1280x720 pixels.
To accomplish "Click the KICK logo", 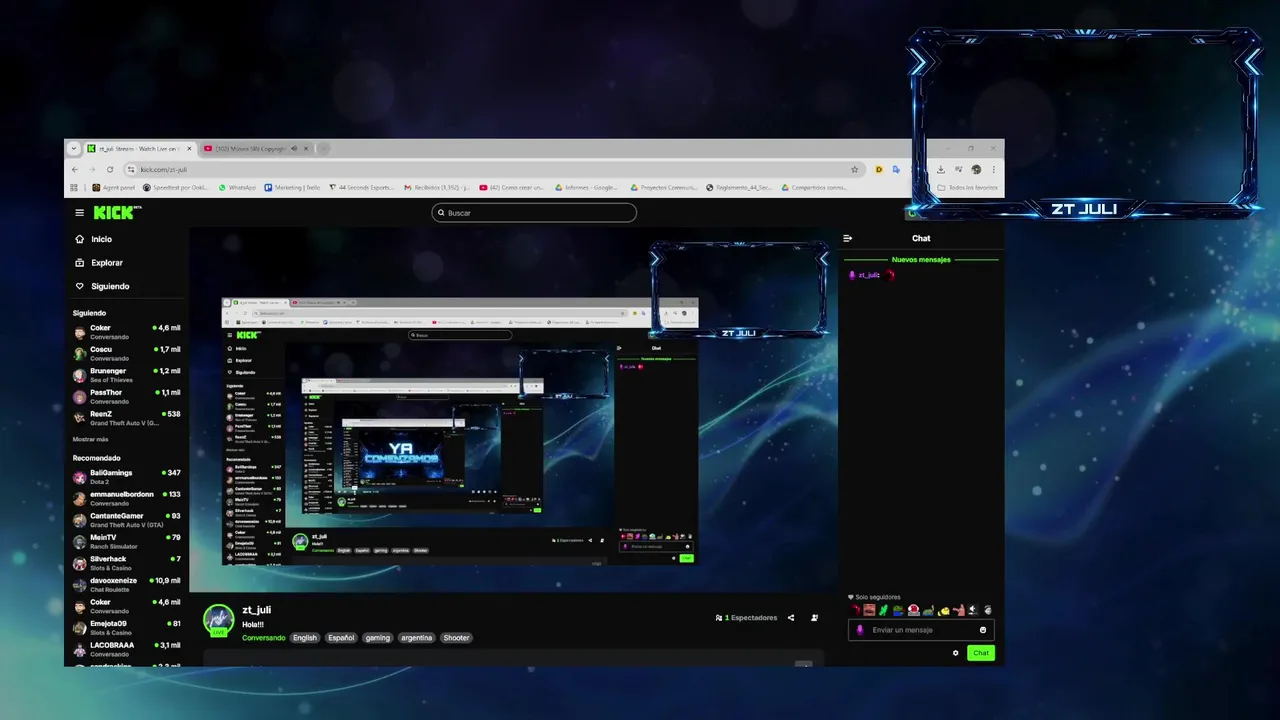I will point(116,212).
